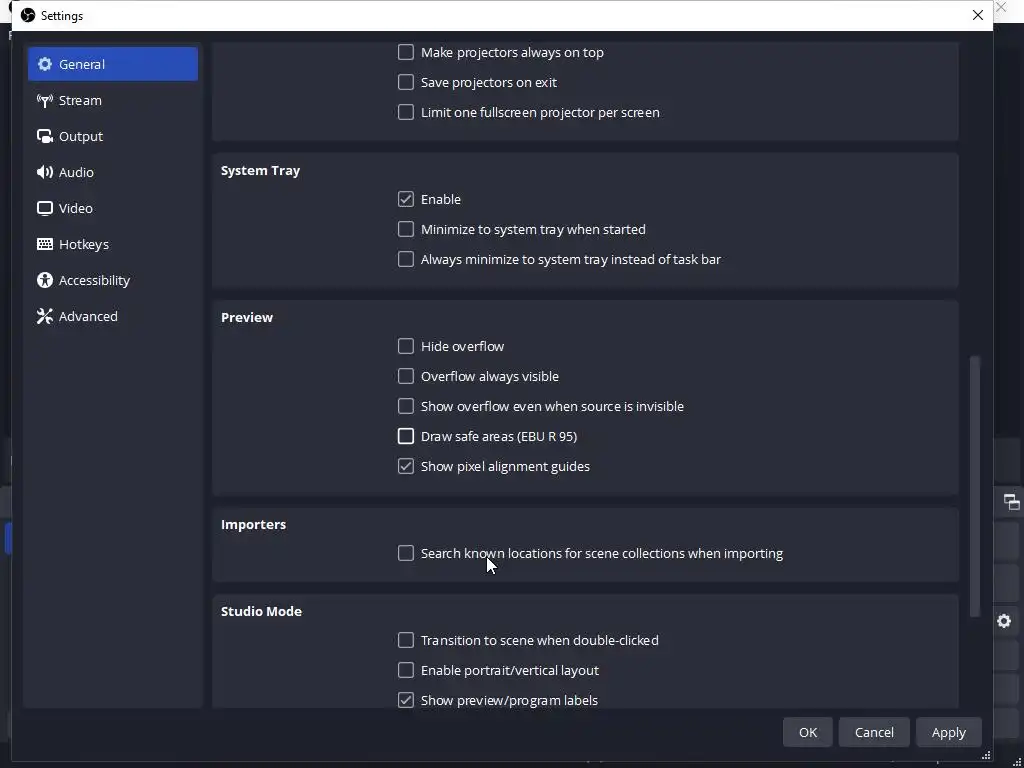Click gear icon behind the Settings dialog
Screen dimensions: 1024x768
click(1004, 621)
